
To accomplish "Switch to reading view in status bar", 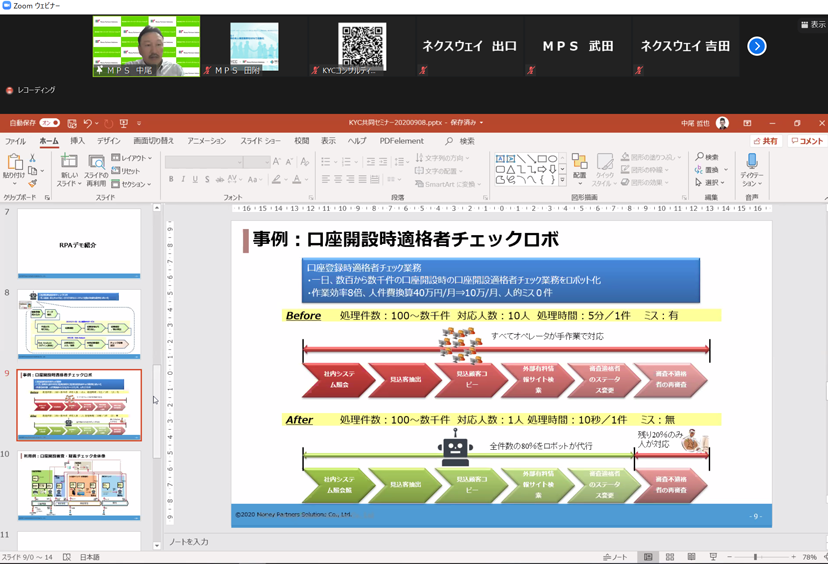I will point(691,557).
